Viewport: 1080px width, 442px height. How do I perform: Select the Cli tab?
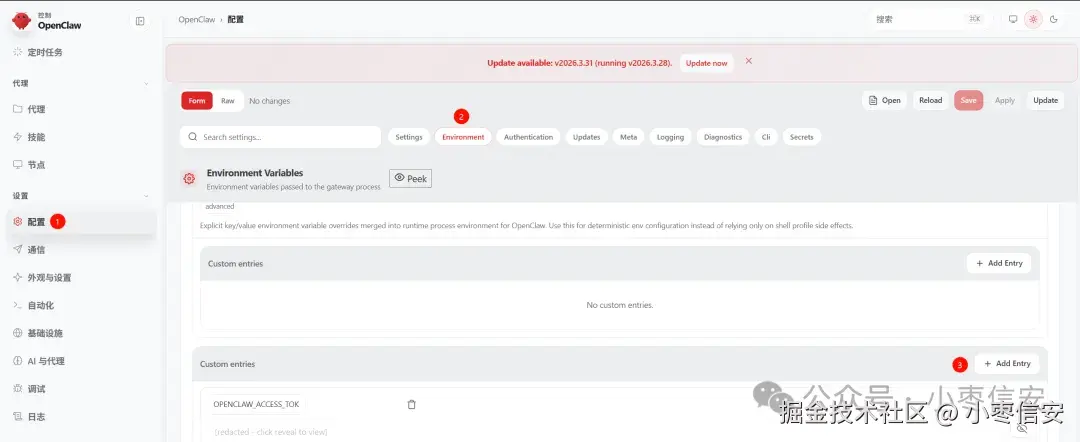click(x=766, y=137)
